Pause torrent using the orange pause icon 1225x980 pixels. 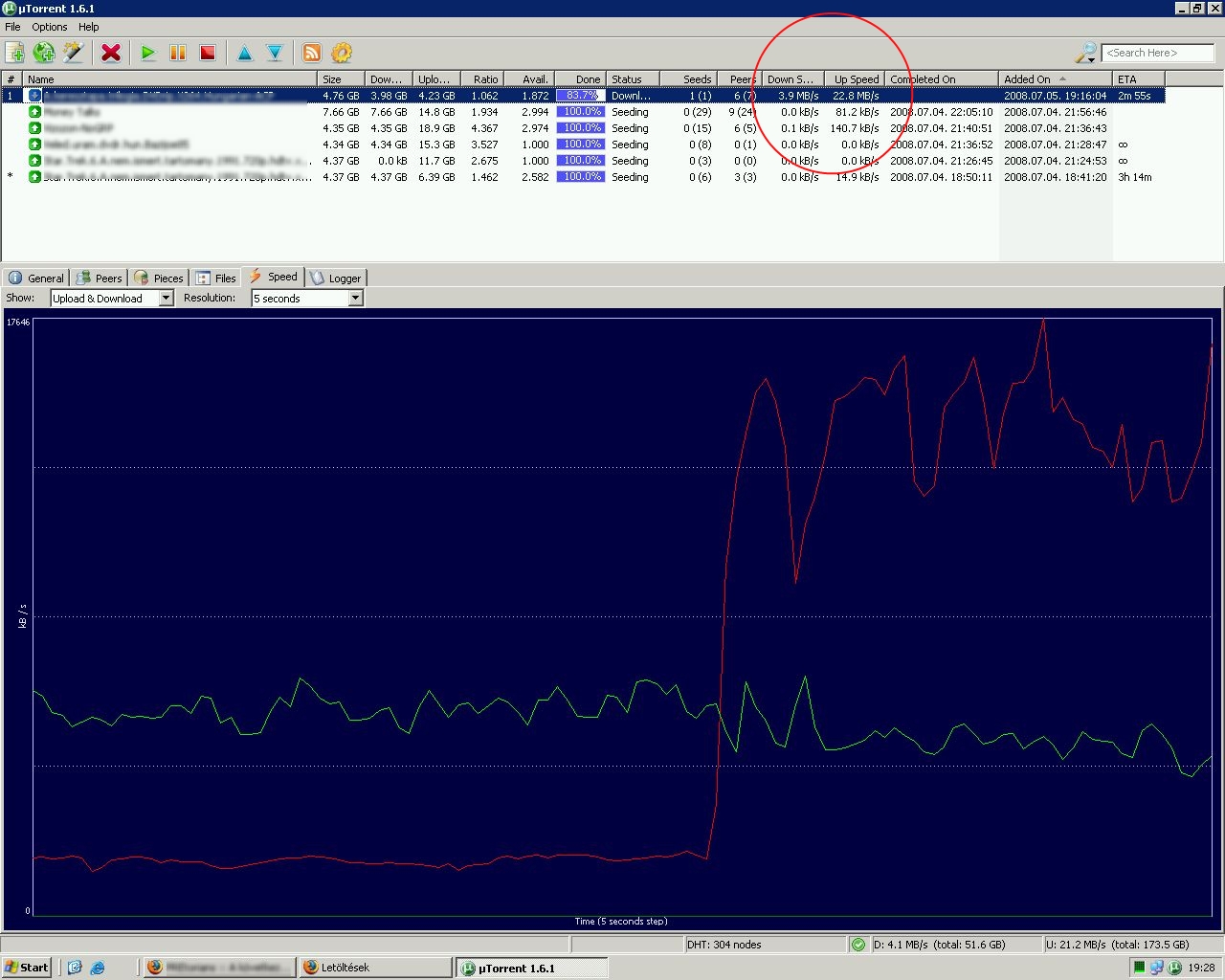pos(178,53)
